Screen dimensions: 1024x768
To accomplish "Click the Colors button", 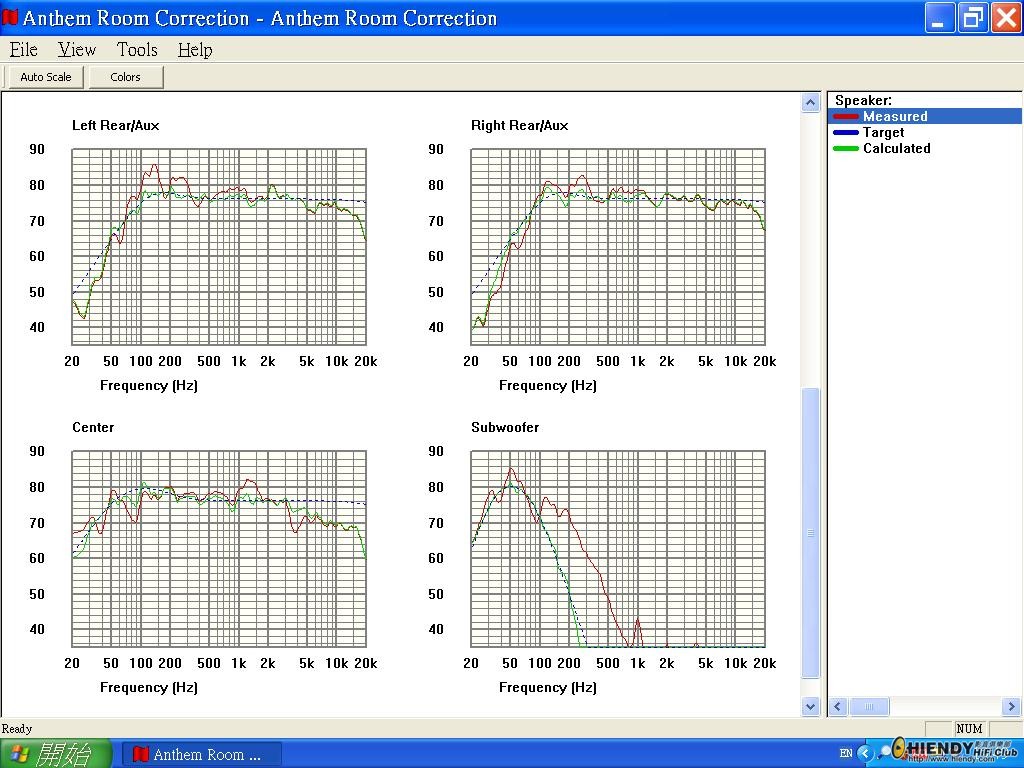I will 125,77.
